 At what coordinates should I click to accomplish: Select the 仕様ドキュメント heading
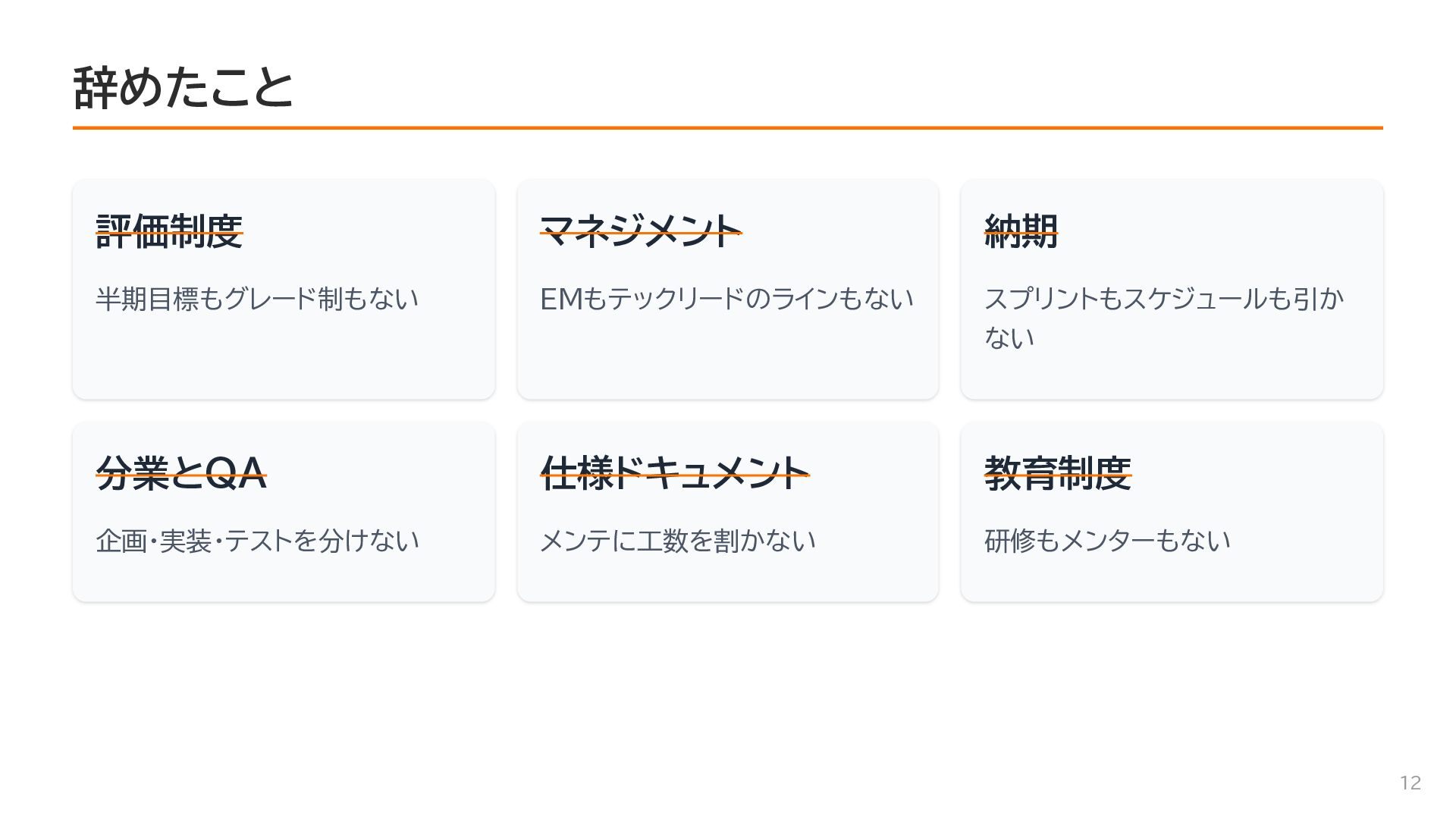click(675, 473)
